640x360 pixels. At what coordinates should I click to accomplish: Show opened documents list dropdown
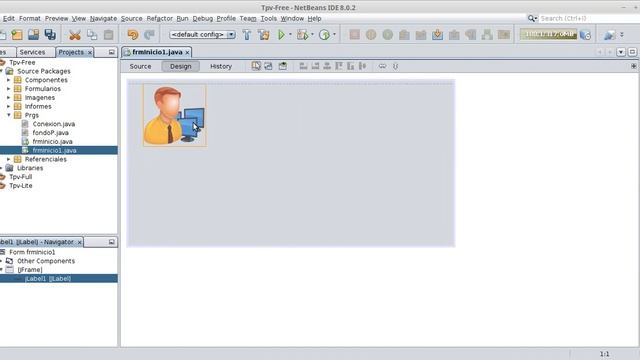[621, 52]
